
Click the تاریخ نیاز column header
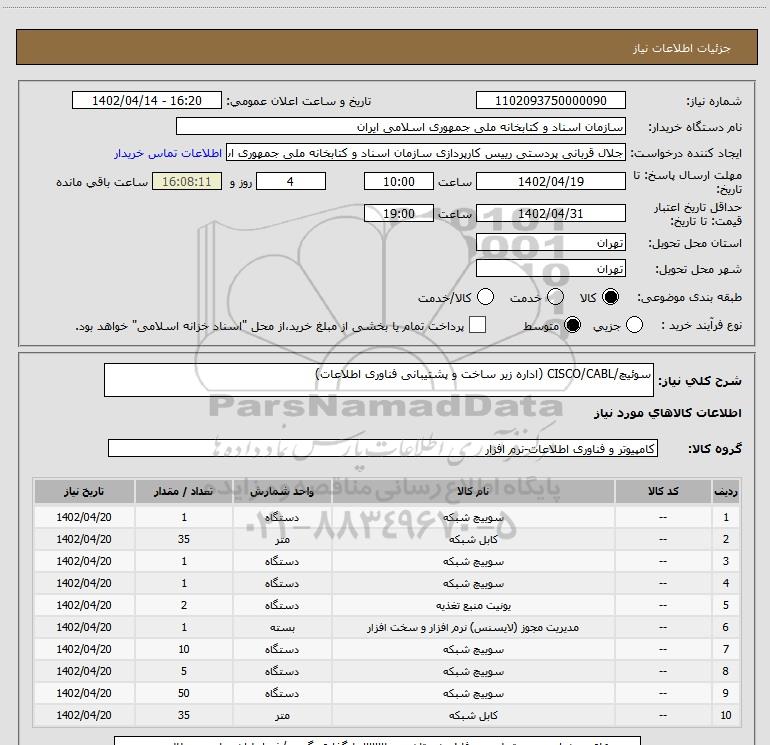point(84,492)
